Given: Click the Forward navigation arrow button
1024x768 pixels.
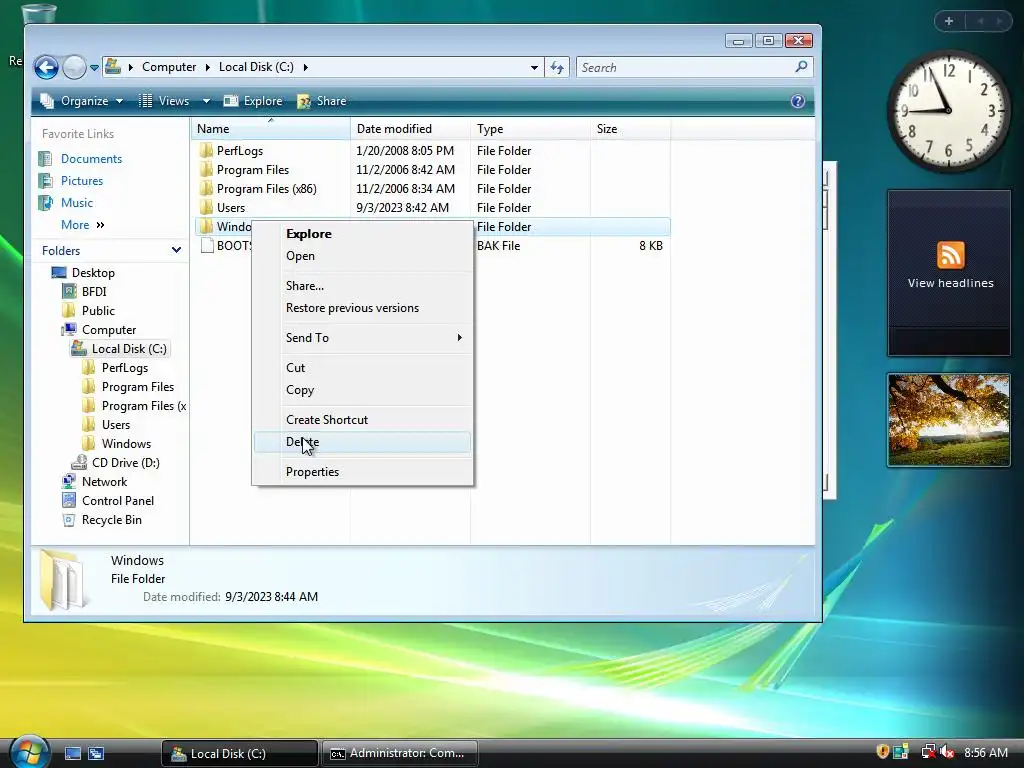Looking at the screenshot, I should point(74,67).
